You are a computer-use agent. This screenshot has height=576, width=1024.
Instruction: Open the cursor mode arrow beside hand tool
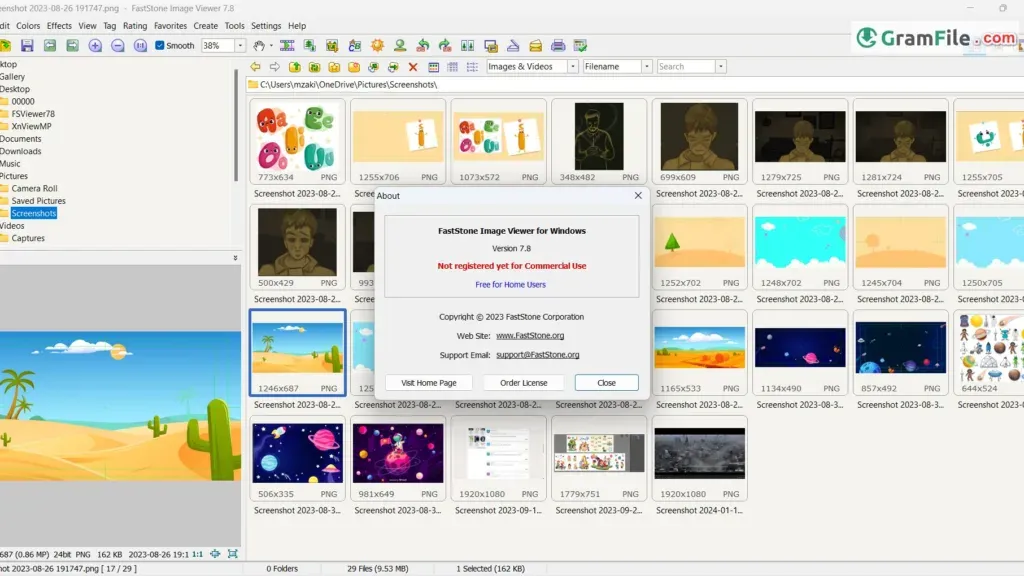[x=271, y=46]
